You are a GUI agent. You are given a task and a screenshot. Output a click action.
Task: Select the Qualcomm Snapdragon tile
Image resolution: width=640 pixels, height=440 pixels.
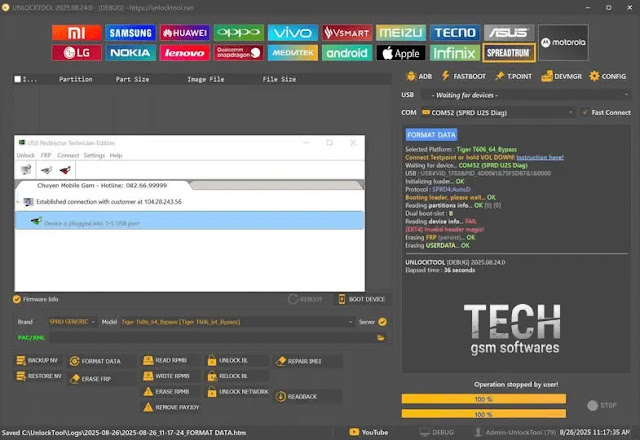click(x=239, y=53)
